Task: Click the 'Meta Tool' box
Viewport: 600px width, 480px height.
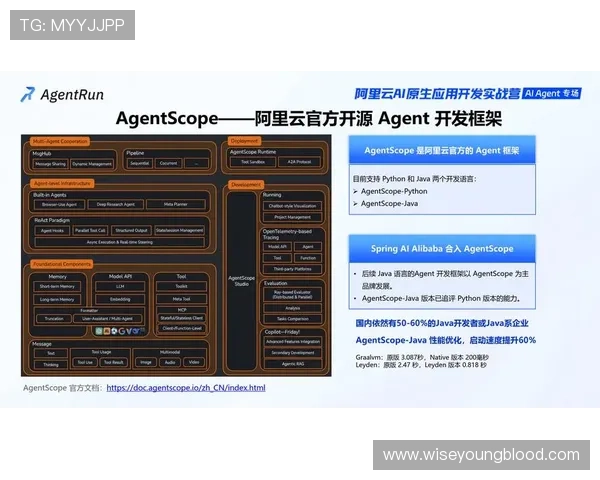Action: coord(181,299)
